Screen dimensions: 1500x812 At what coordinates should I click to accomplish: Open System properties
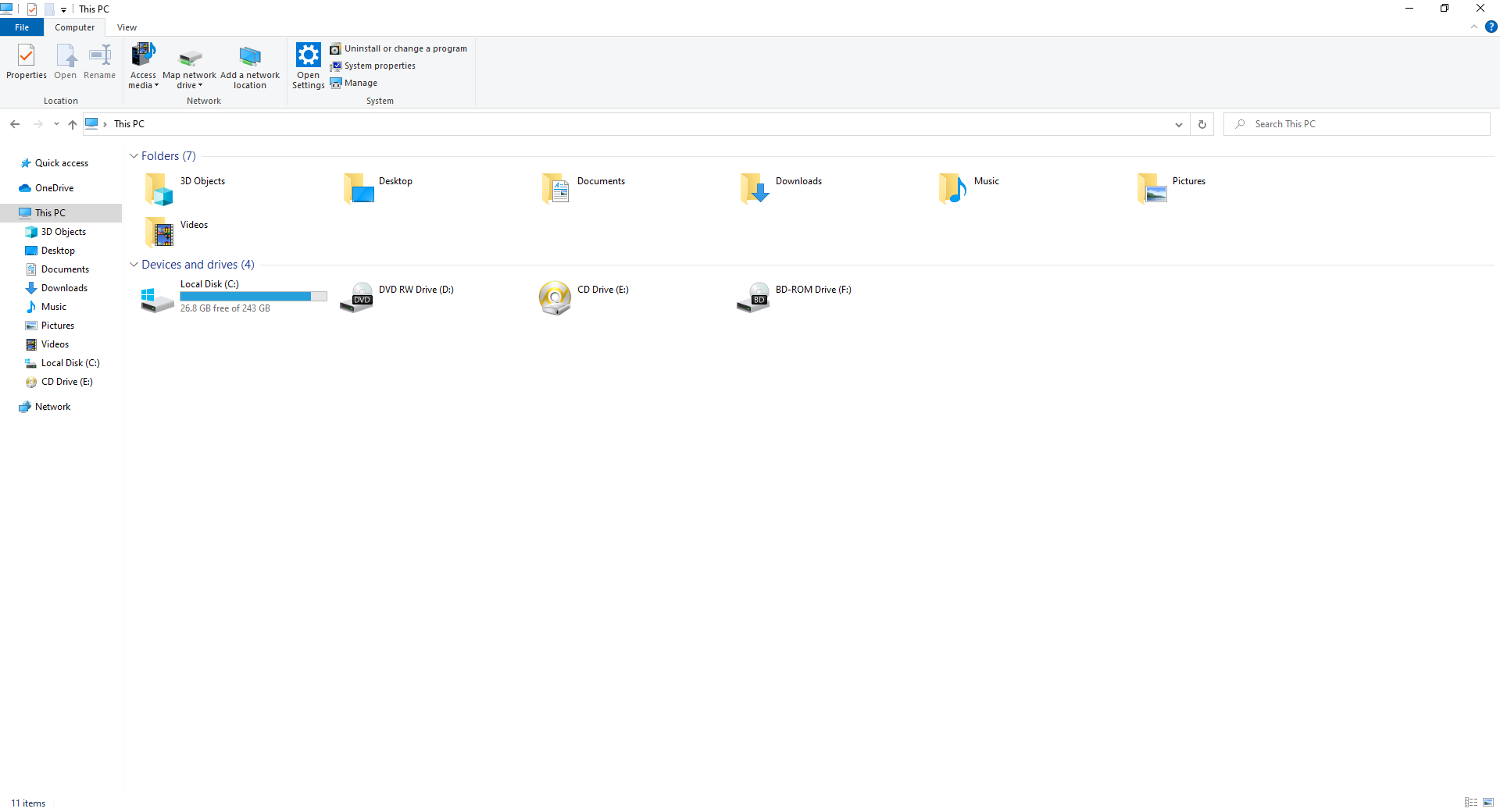coord(373,66)
